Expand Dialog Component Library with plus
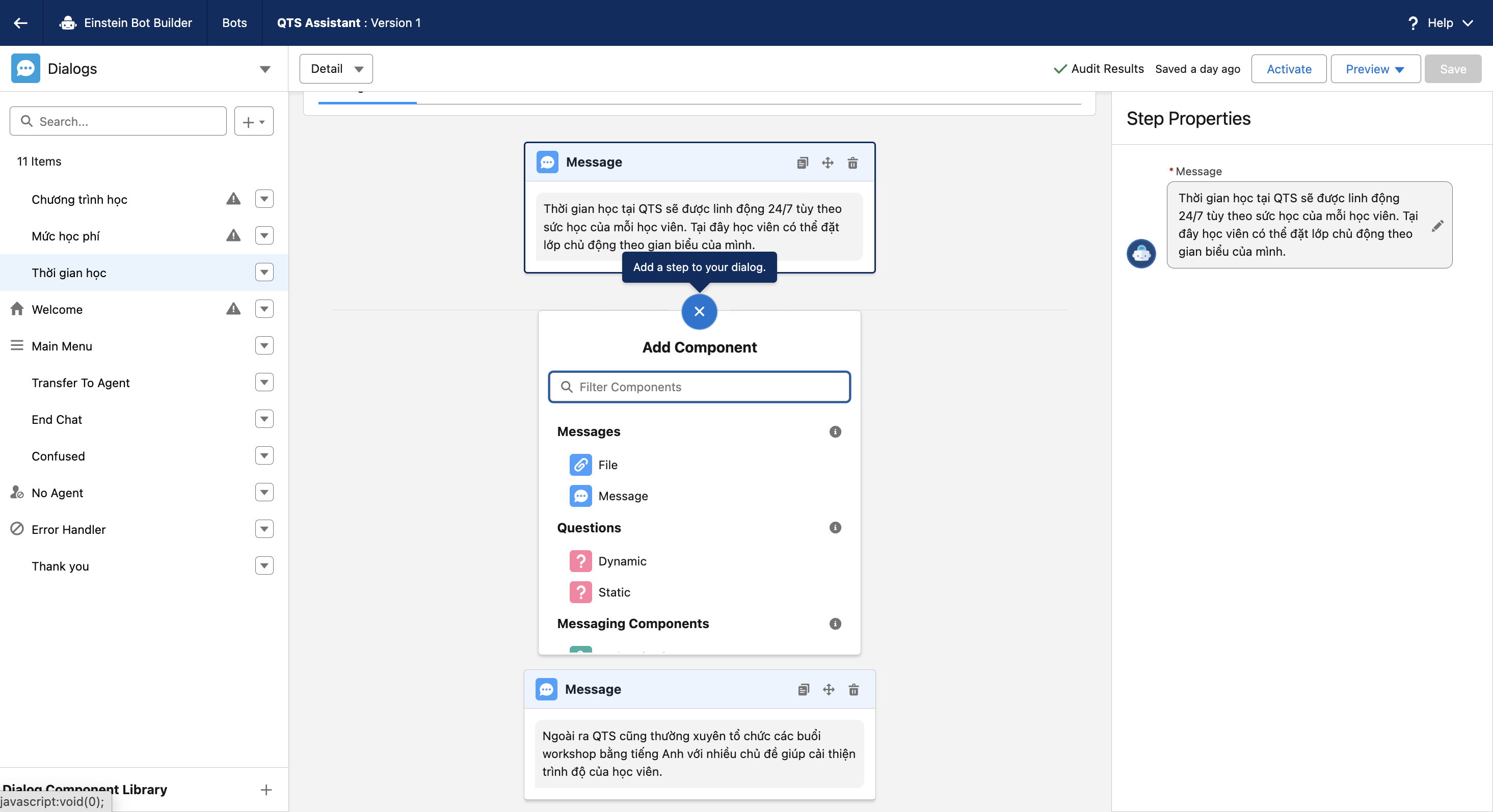Viewport: 1493px width, 812px height. pos(266,790)
